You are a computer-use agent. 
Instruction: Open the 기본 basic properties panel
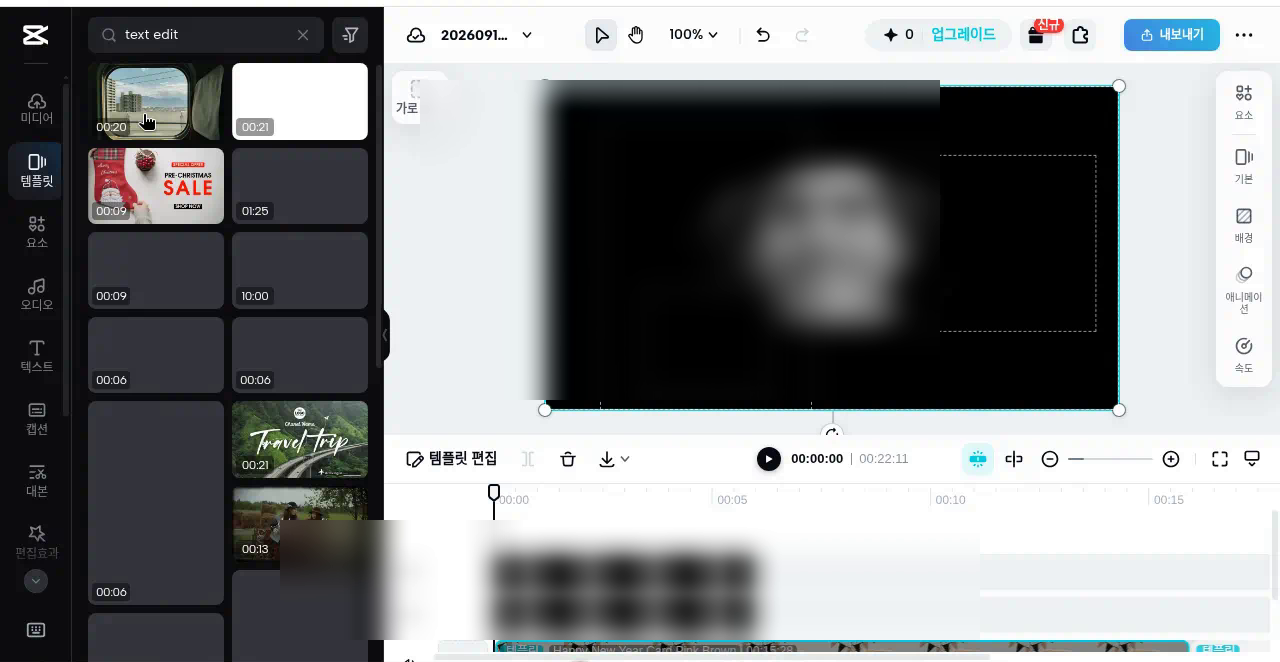tap(1244, 166)
